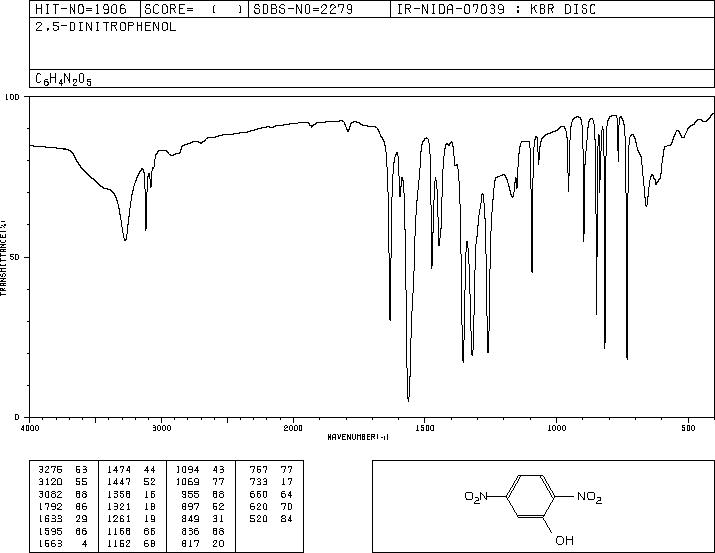Click peak table entry 733
This screenshot has height=553, width=715.
(259, 482)
